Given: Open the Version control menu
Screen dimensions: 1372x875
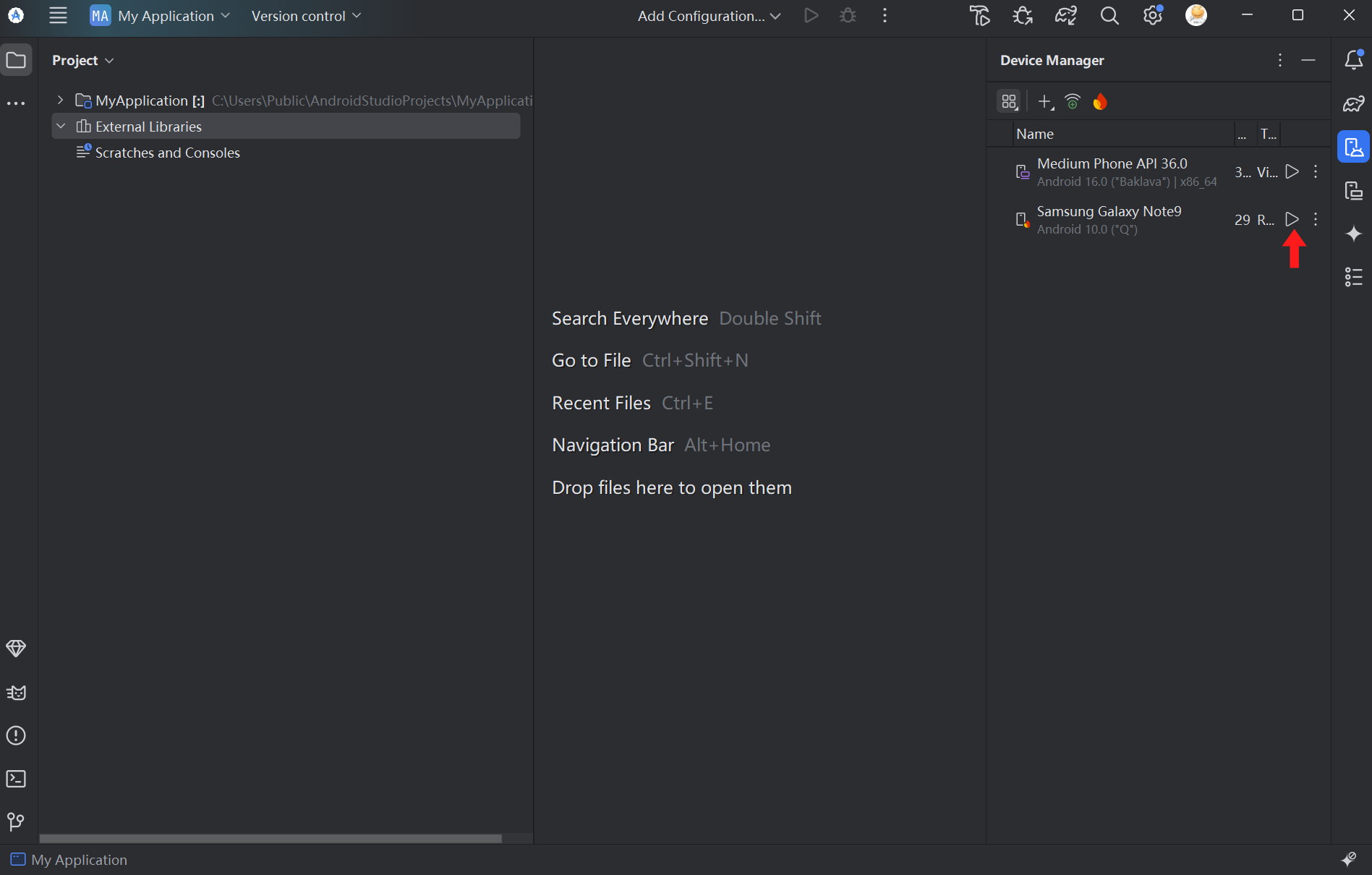Looking at the screenshot, I should [305, 16].
